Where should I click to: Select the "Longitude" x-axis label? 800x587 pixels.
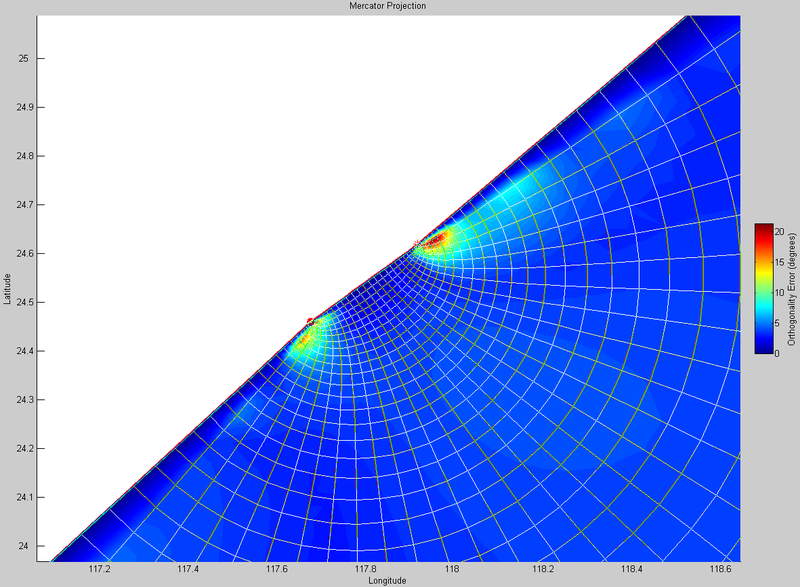(387, 580)
